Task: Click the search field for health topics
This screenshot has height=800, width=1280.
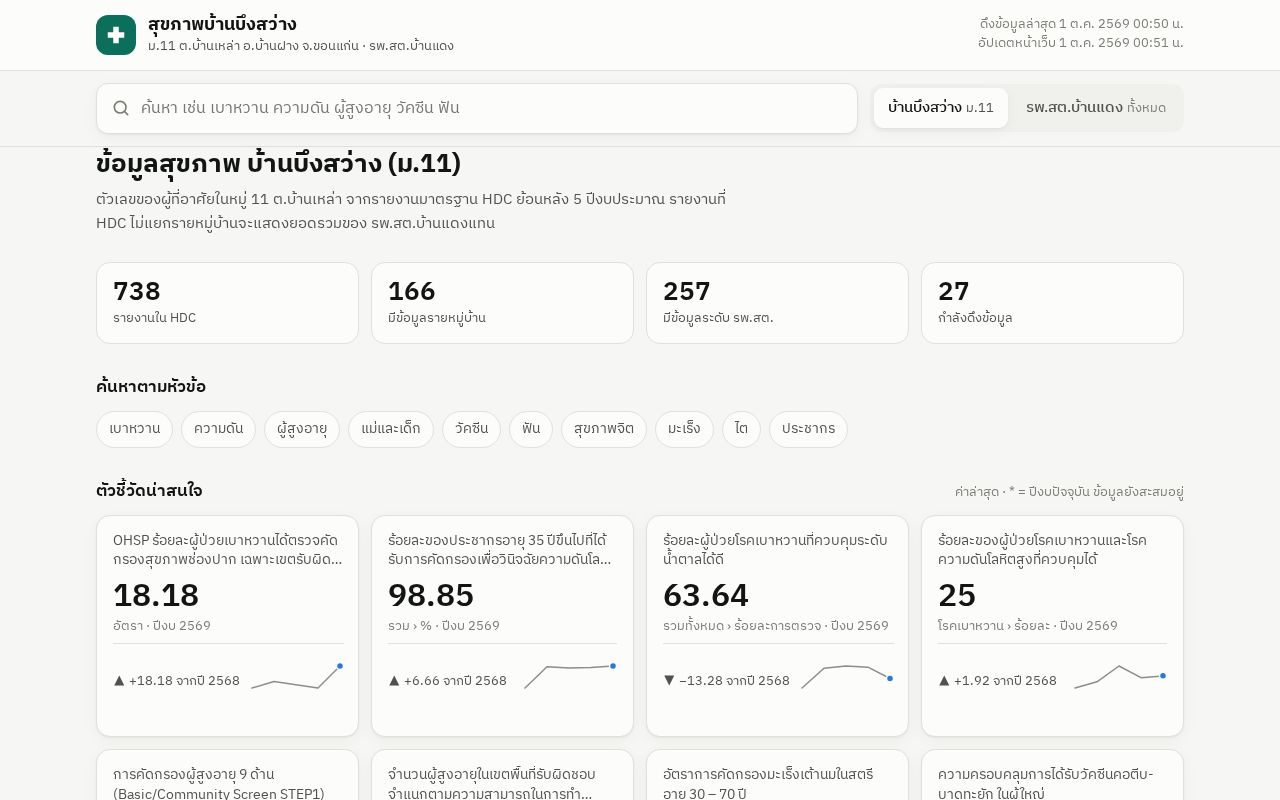Action: coord(477,108)
